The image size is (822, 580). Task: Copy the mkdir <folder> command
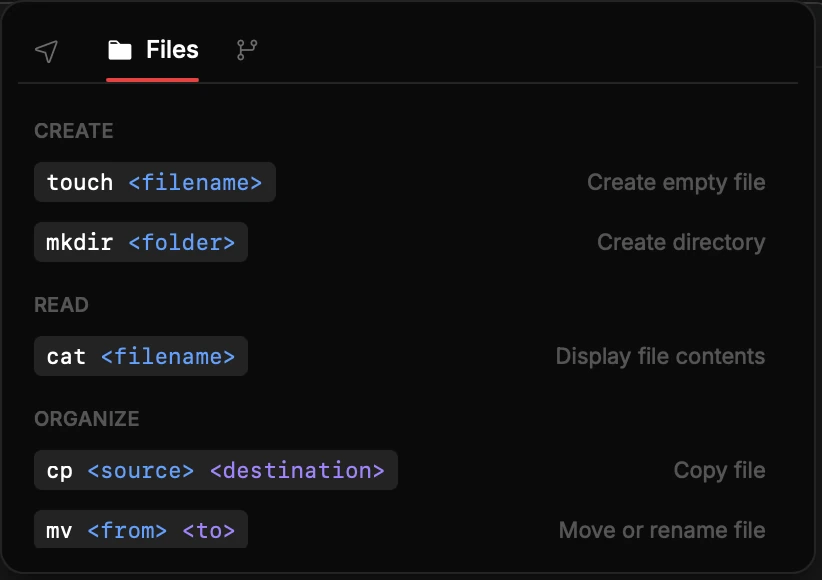141,242
